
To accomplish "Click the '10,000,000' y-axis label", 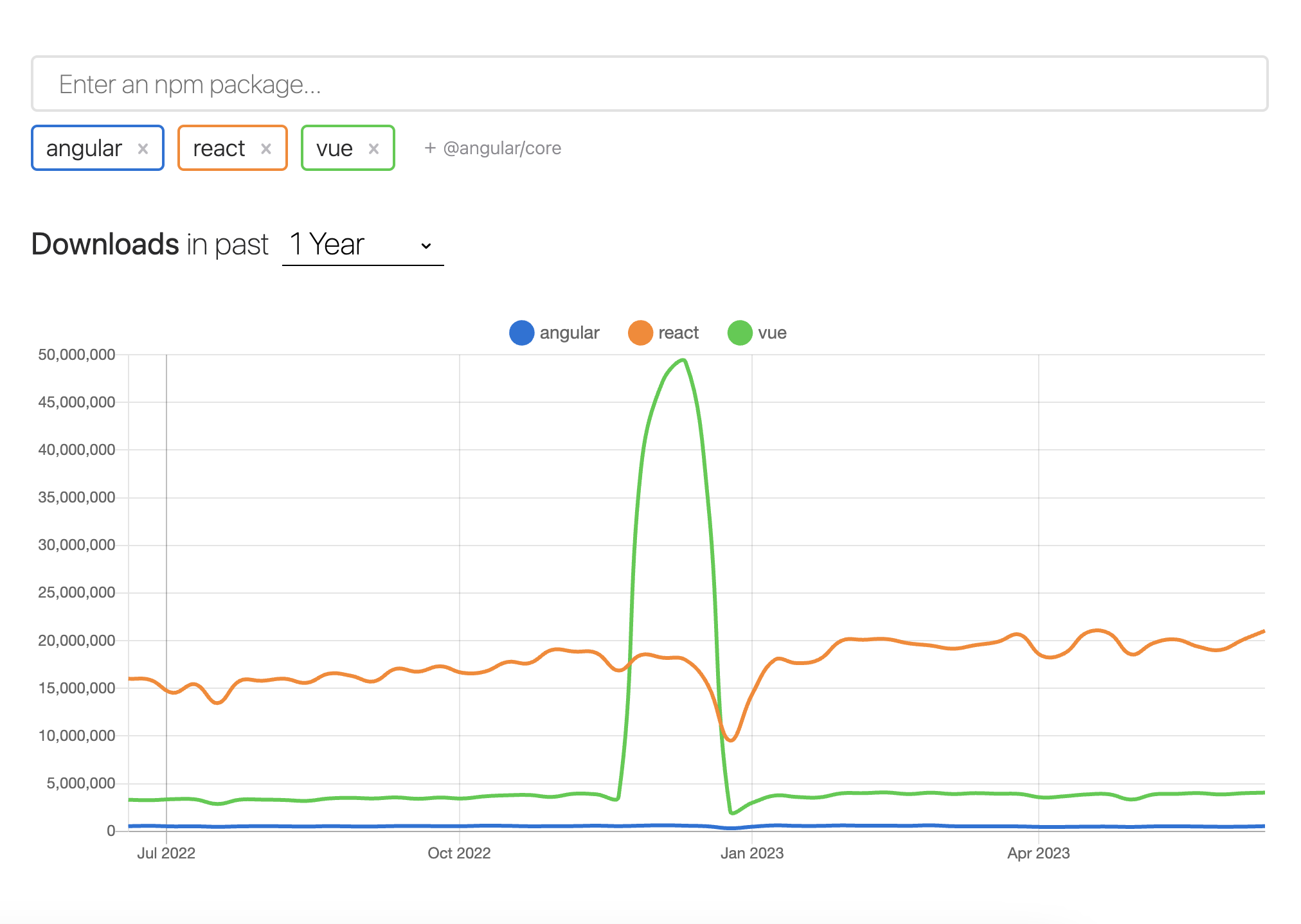I will 76,736.
